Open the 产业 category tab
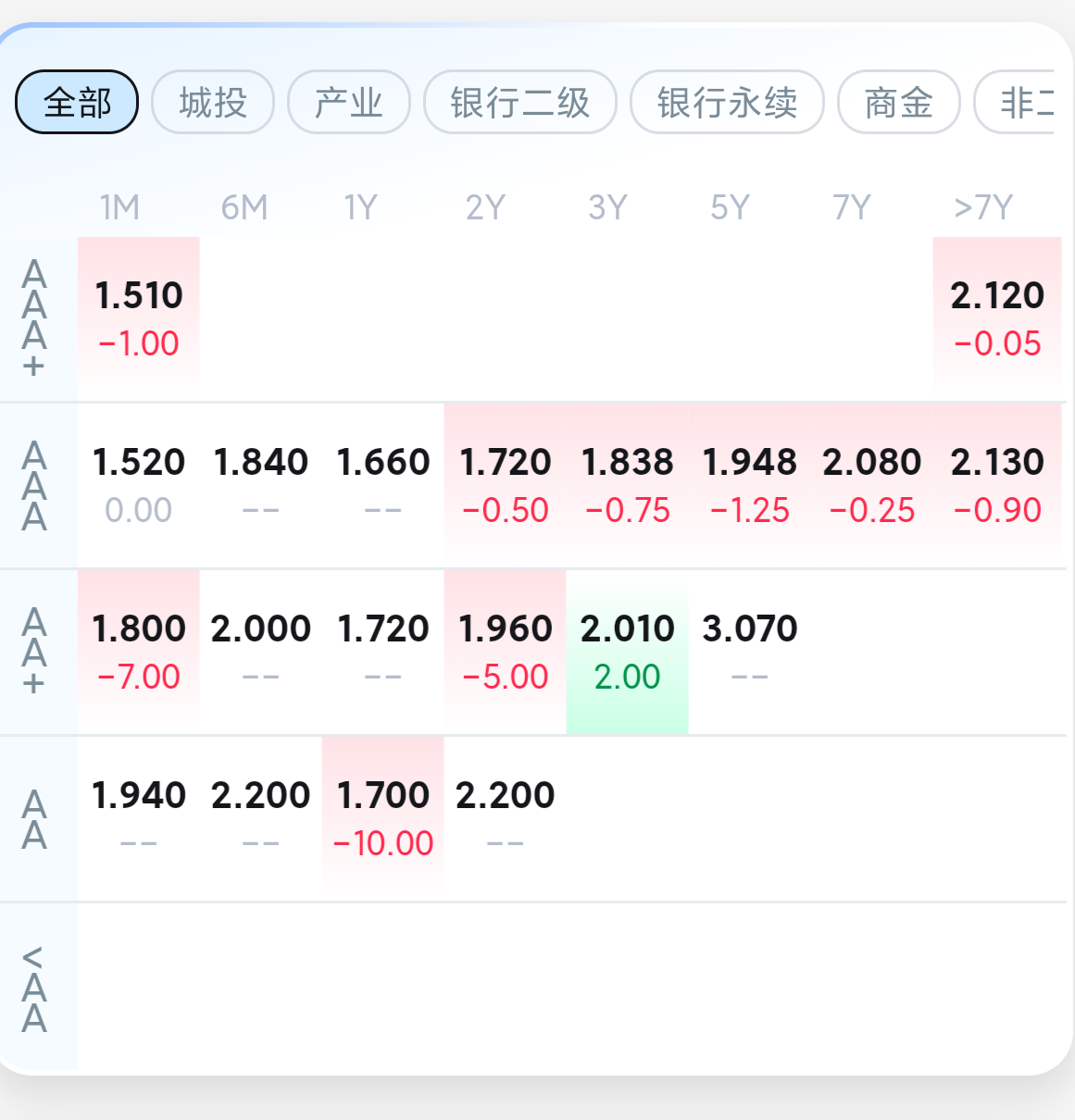The image size is (1075, 1120). click(x=349, y=102)
